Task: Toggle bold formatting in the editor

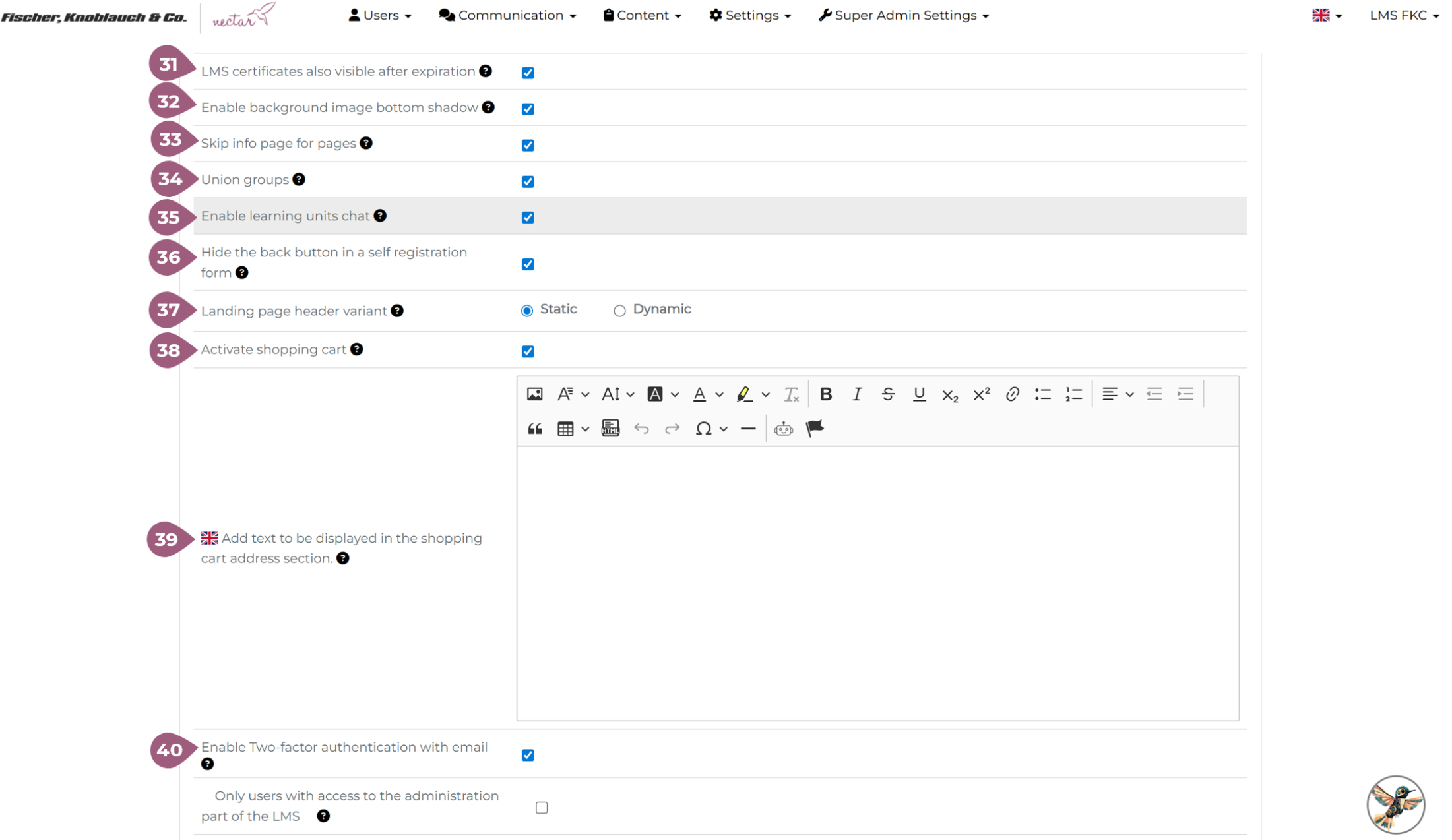Action: click(825, 394)
